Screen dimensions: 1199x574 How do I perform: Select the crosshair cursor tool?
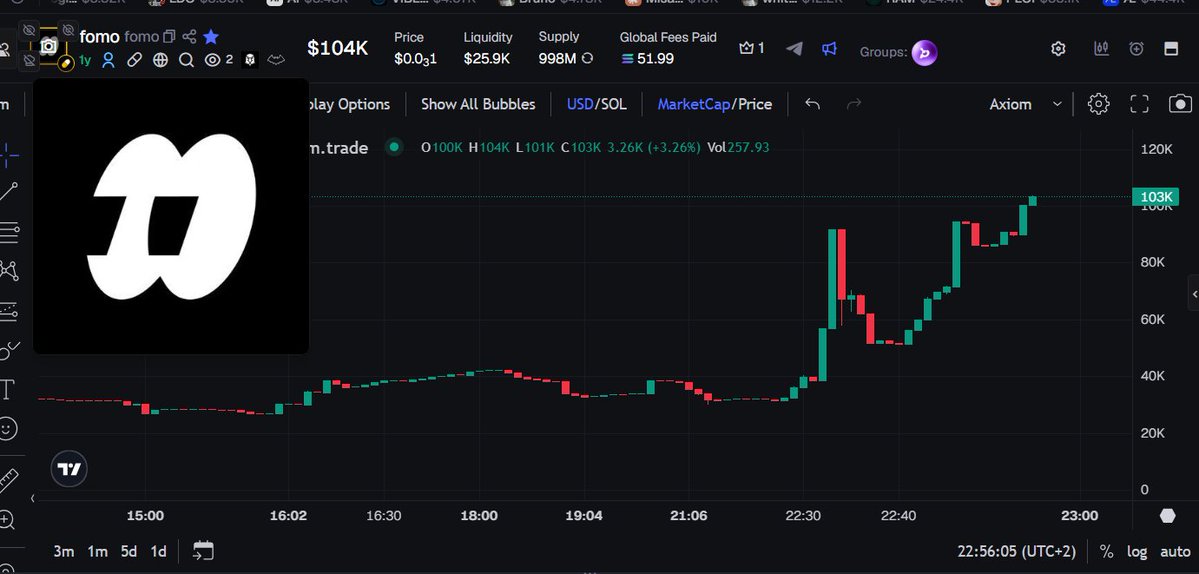point(8,154)
